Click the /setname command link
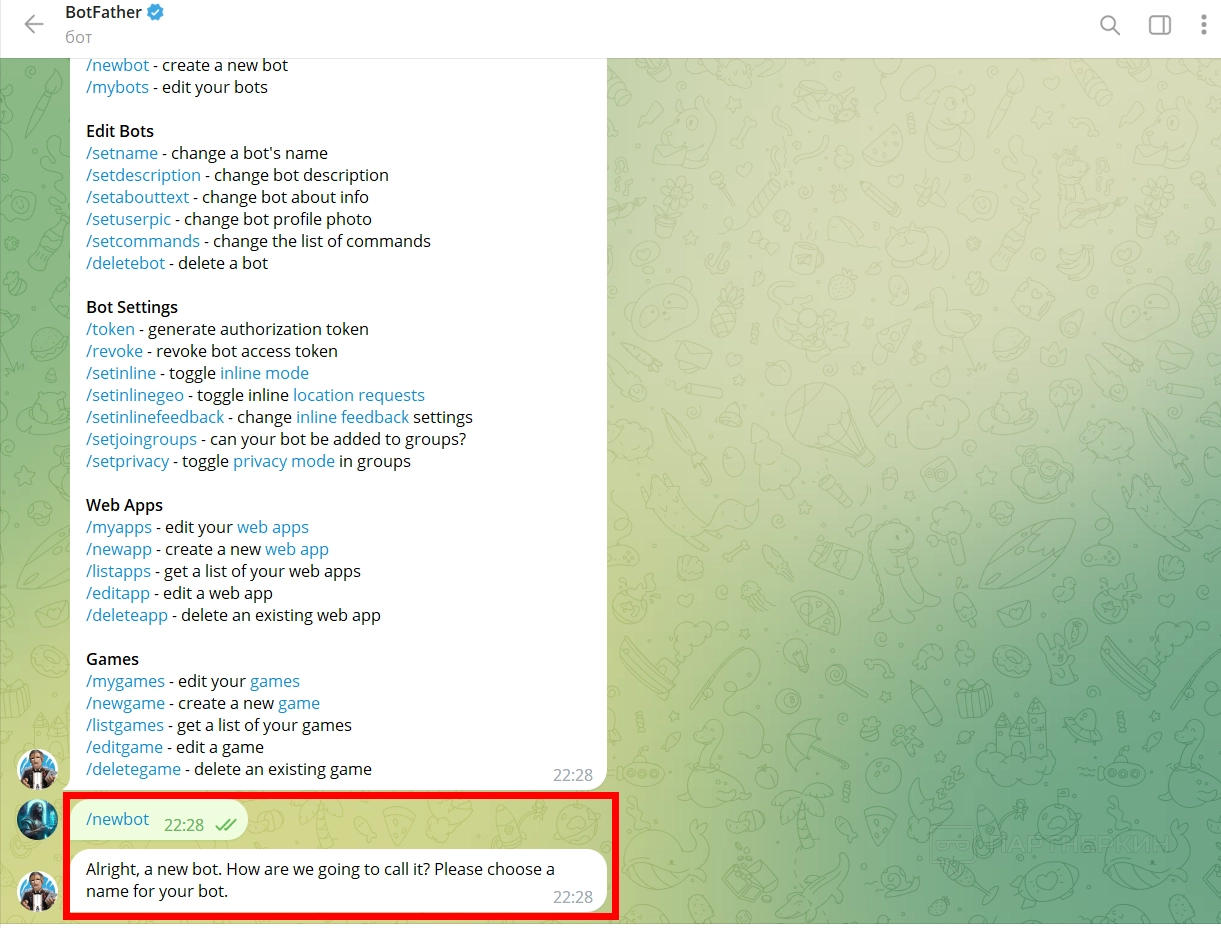This screenshot has width=1221, height=928. point(122,153)
